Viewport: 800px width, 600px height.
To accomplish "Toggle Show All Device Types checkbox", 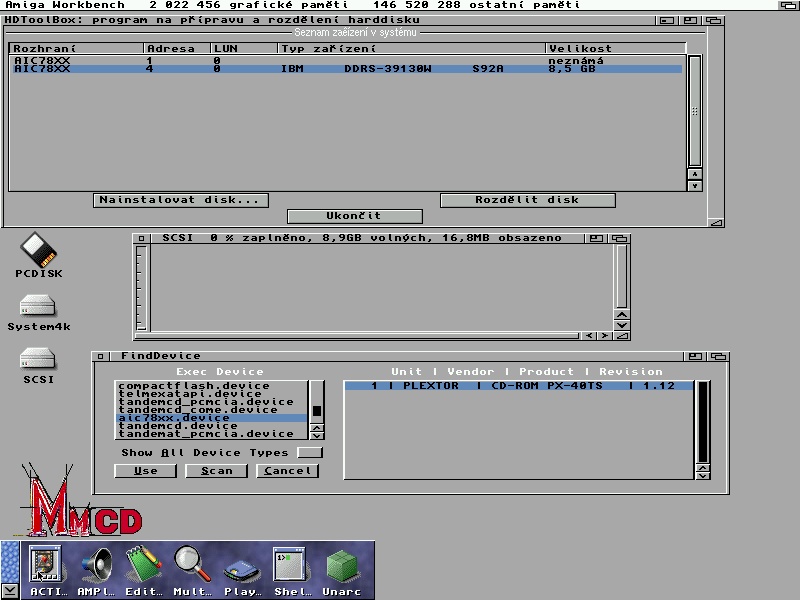I will click(310, 453).
